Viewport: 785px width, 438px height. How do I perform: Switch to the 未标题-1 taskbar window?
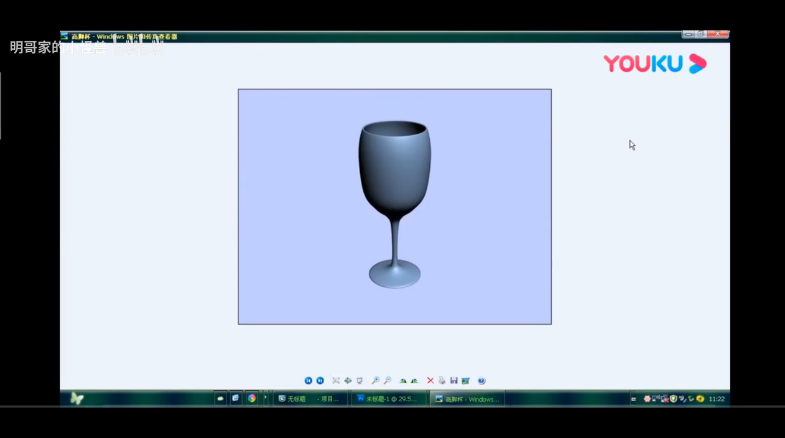coord(389,398)
